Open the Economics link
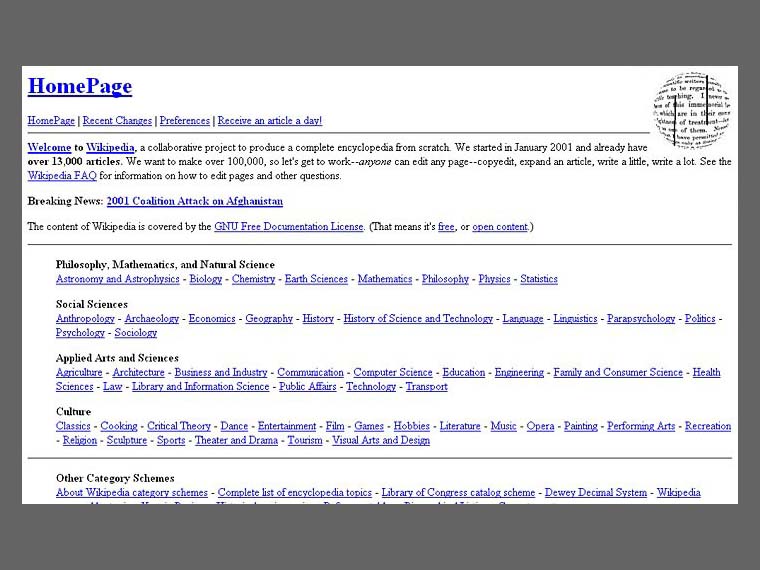760x570 pixels. point(212,319)
